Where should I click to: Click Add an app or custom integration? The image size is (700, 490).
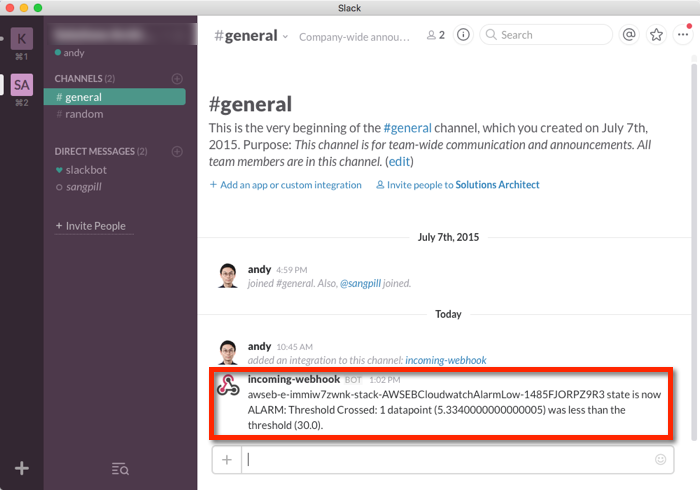[286, 185]
